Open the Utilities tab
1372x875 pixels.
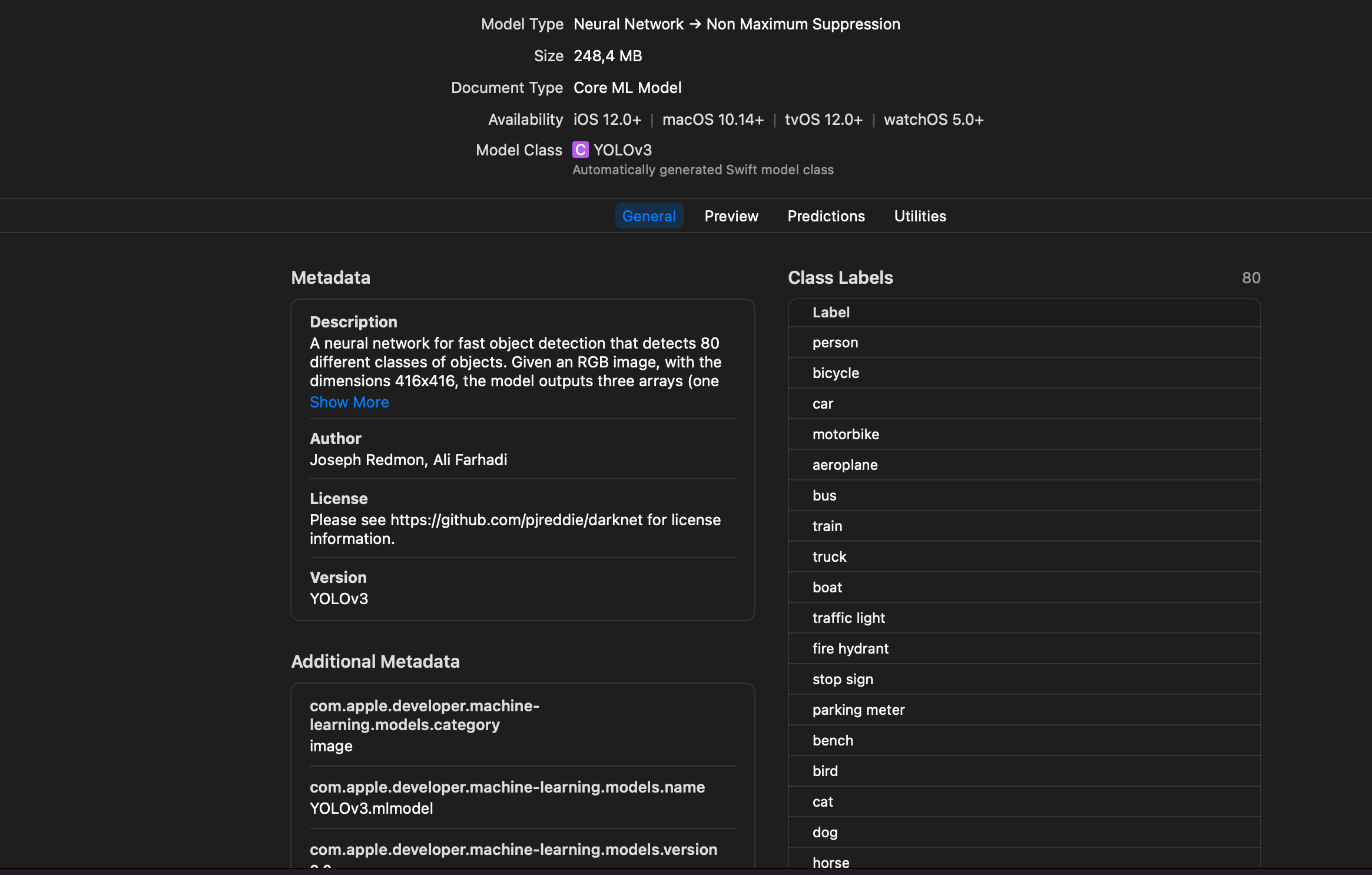(x=919, y=216)
